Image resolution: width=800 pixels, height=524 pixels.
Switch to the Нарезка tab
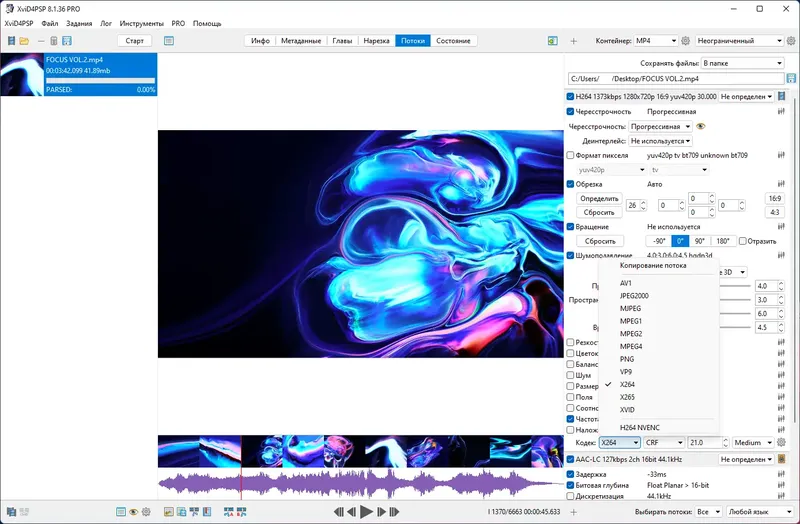(377, 41)
